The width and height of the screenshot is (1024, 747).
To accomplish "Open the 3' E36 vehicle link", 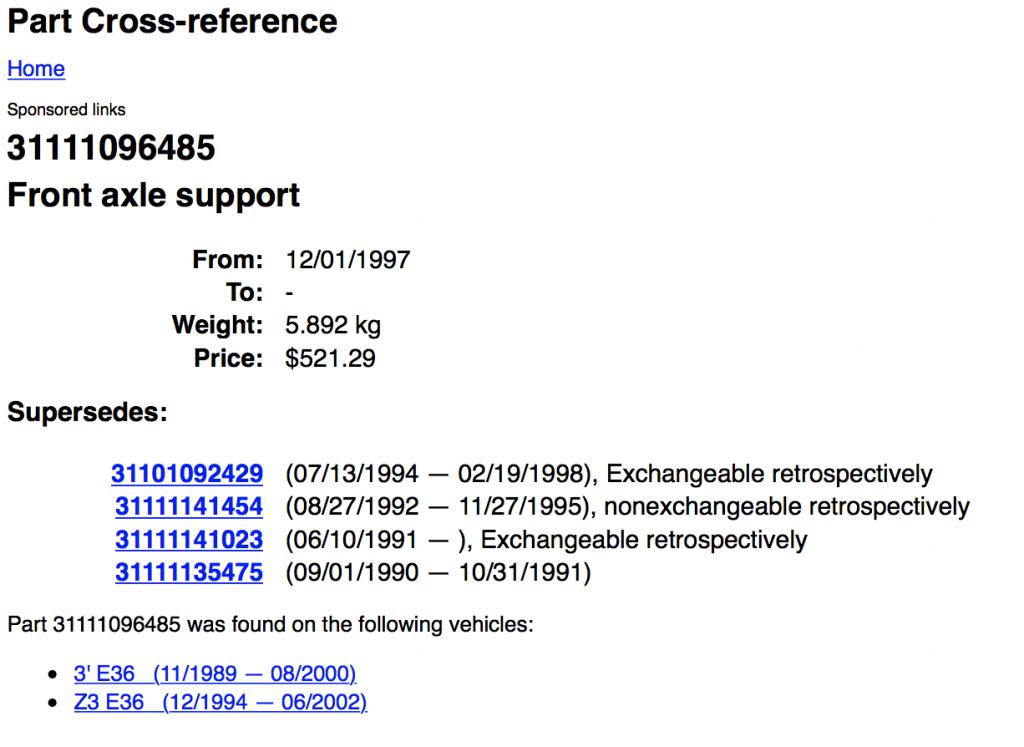I will [x=215, y=674].
